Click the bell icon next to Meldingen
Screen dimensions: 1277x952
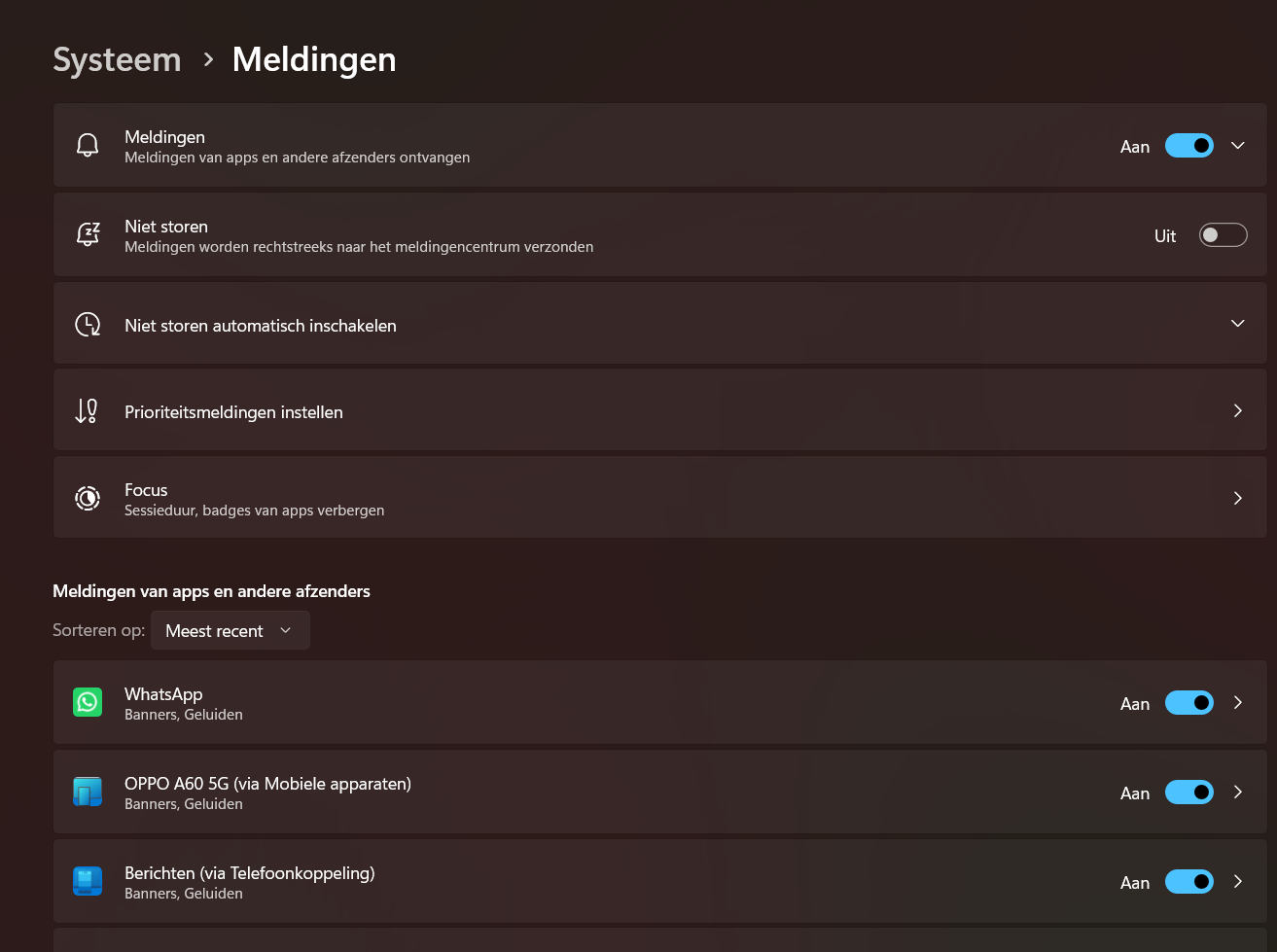(88, 146)
